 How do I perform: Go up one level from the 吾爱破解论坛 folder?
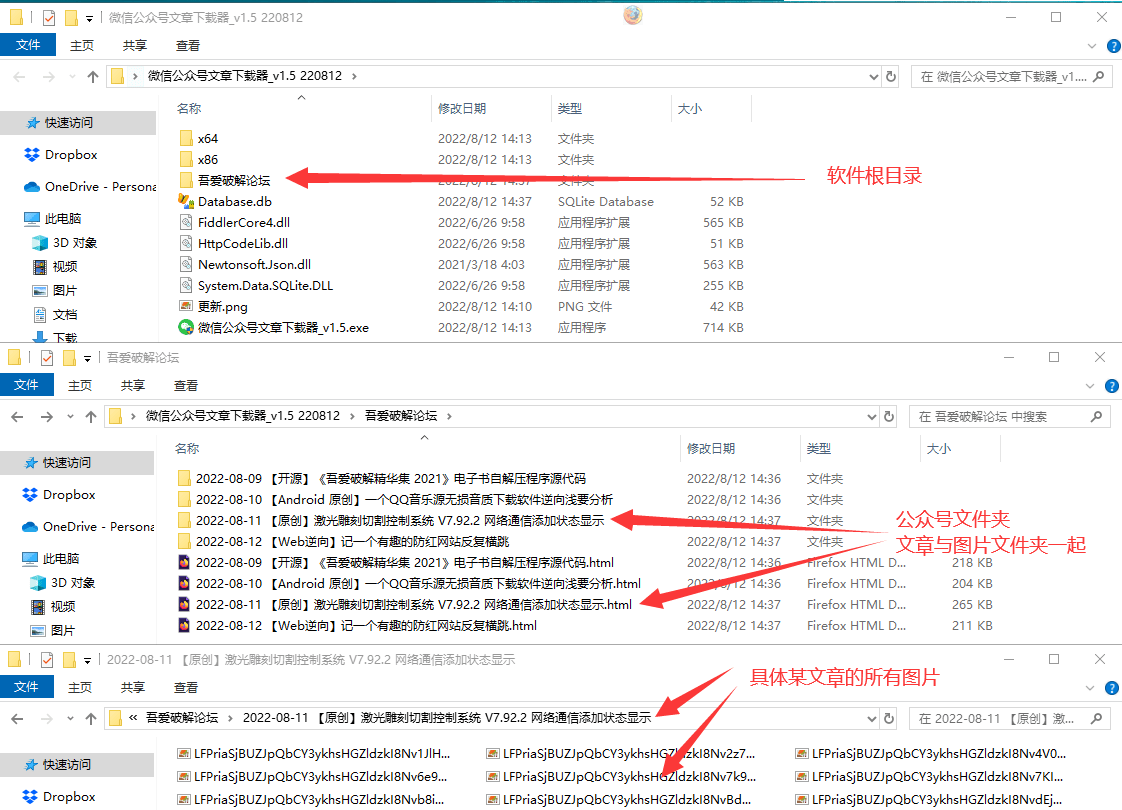90,416
